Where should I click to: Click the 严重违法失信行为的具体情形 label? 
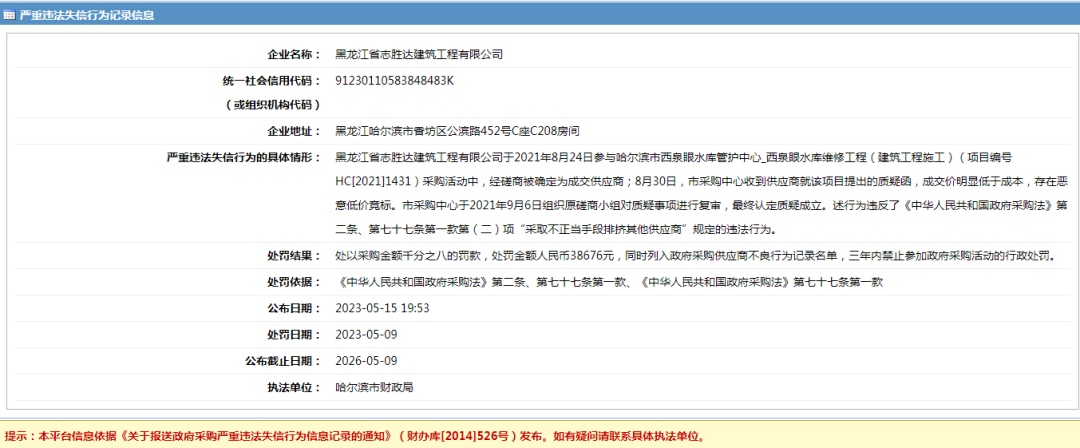point(244,157)
